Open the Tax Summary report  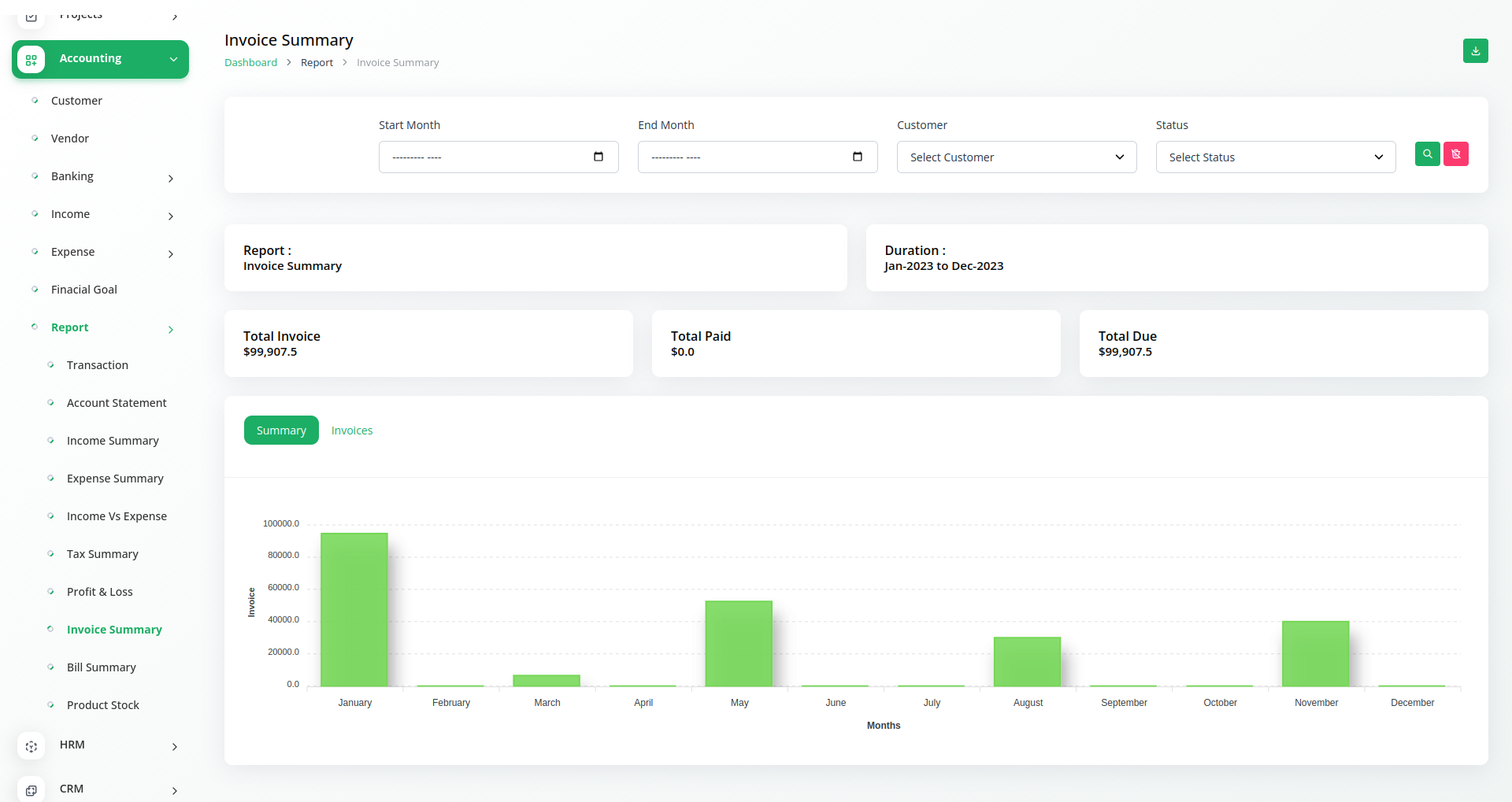pyautogui.click(x=102, y=554)
